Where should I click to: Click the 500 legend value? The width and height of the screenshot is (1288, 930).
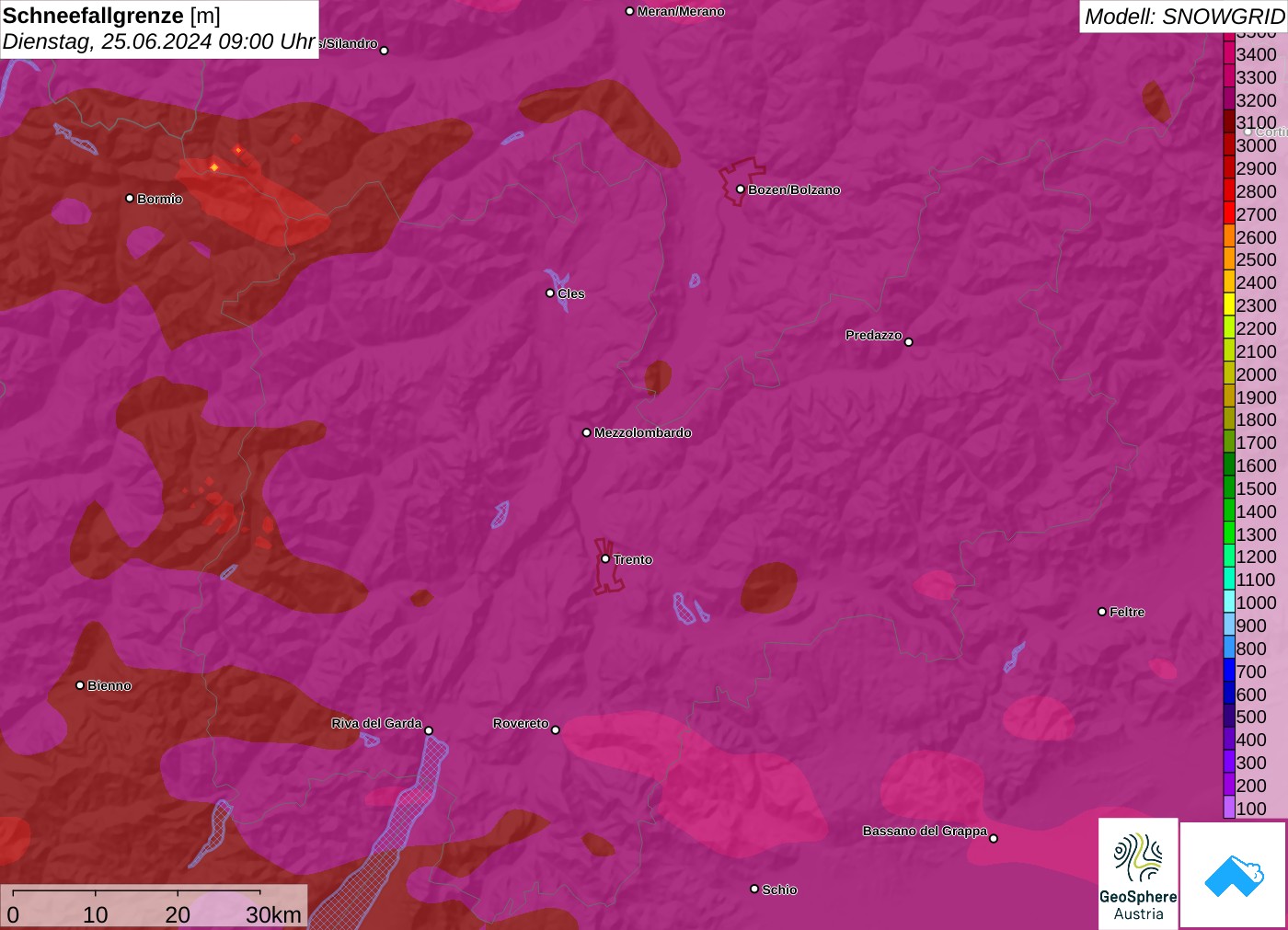[x=1251, y=717]
